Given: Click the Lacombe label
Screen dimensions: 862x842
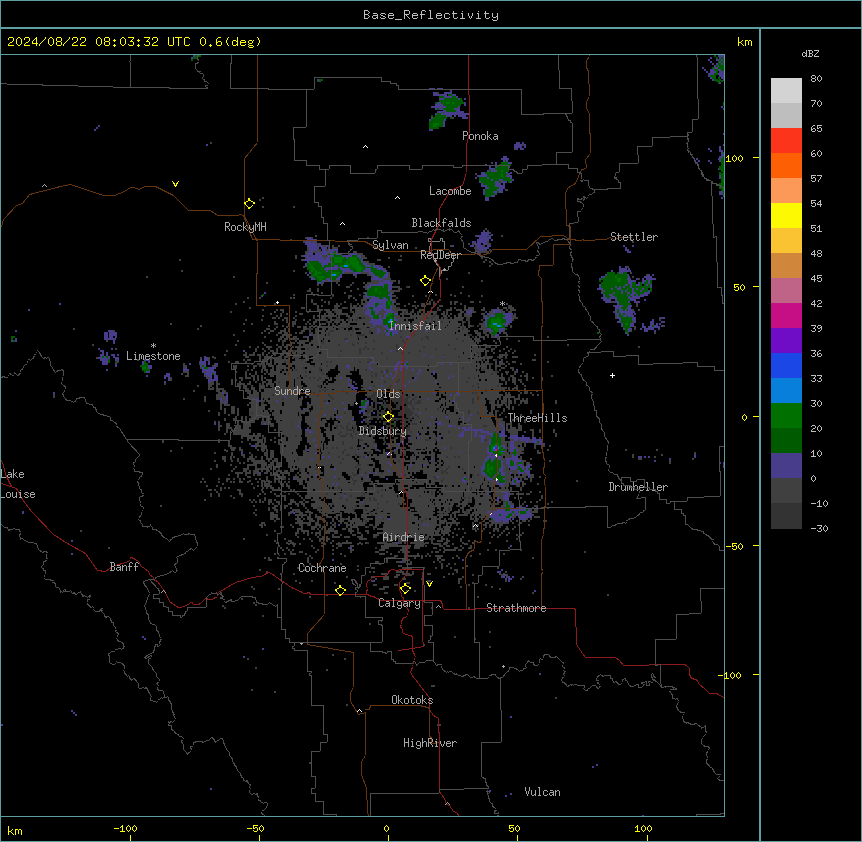Looking at the screenshot, I should [x=450, y=191].
